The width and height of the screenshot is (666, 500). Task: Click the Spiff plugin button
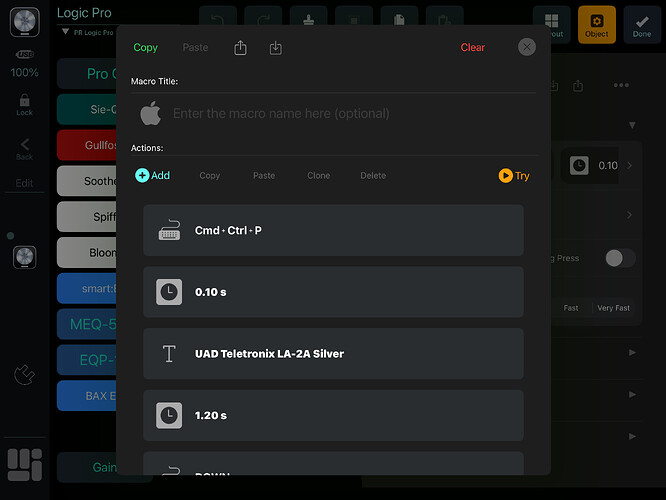(x=87, y=217)
